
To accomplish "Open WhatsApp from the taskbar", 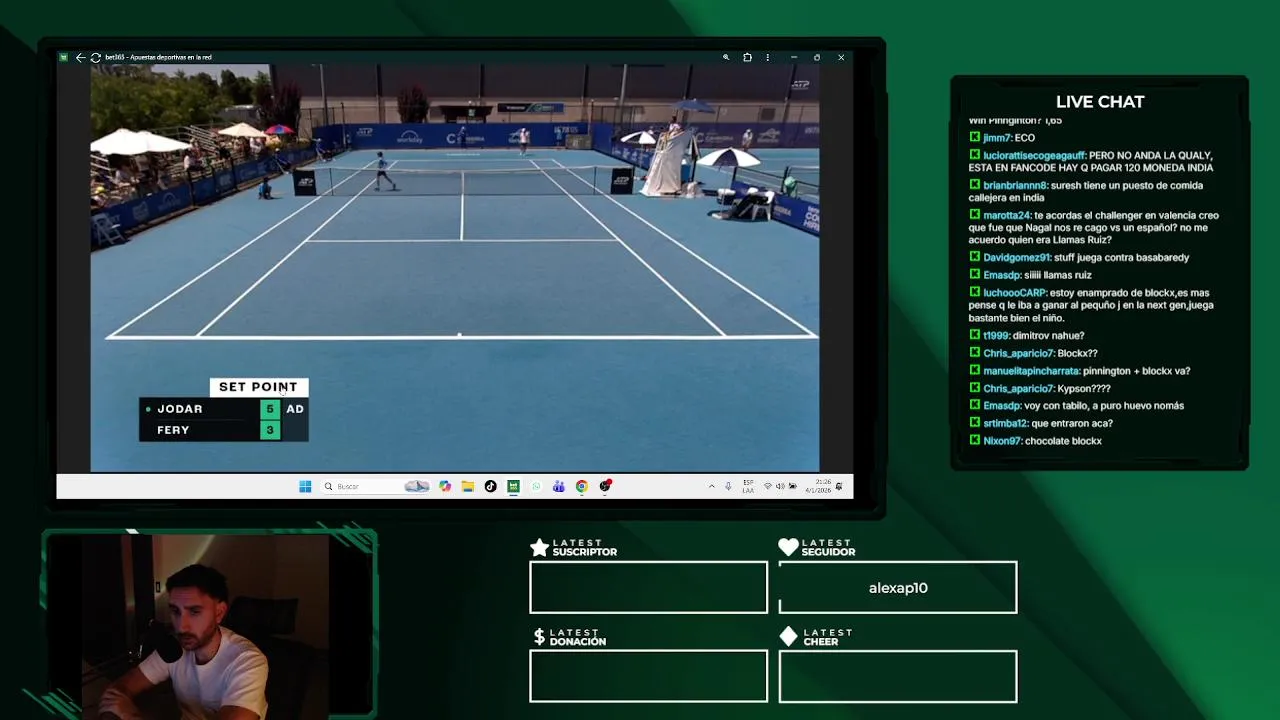I will [536, 486].
